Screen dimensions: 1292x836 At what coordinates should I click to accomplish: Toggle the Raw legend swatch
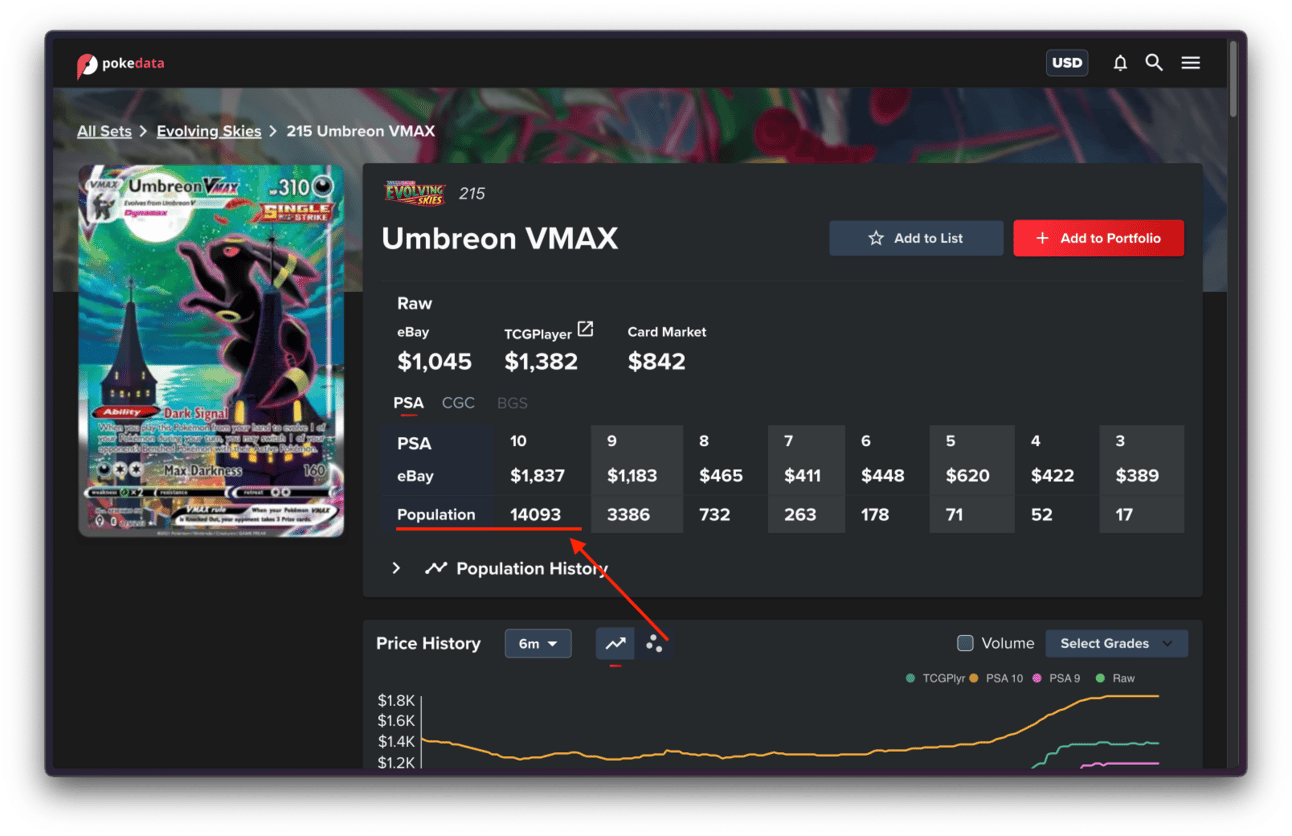tap(1100, 678)
